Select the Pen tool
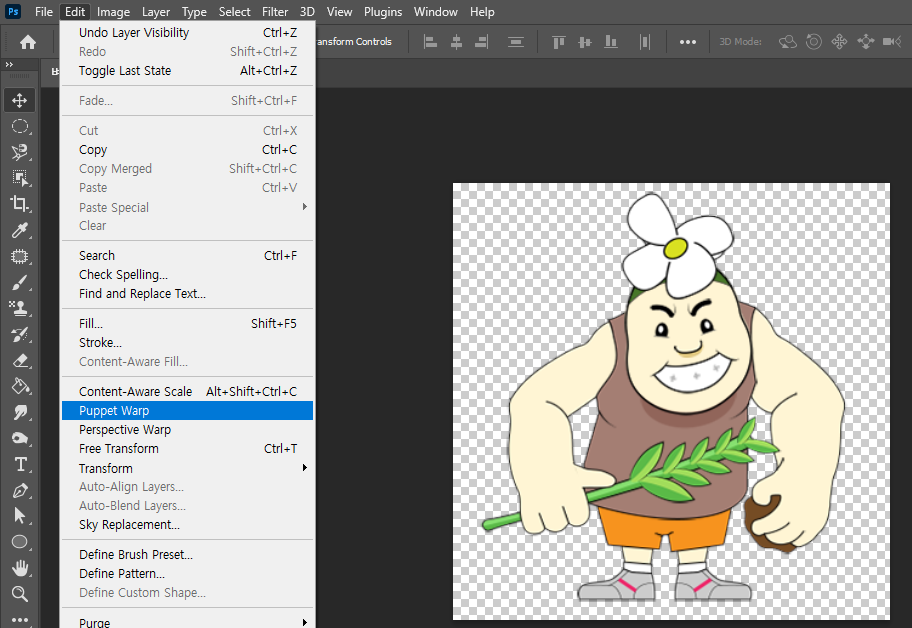This screenshot has height=628, width=912. 20,490
